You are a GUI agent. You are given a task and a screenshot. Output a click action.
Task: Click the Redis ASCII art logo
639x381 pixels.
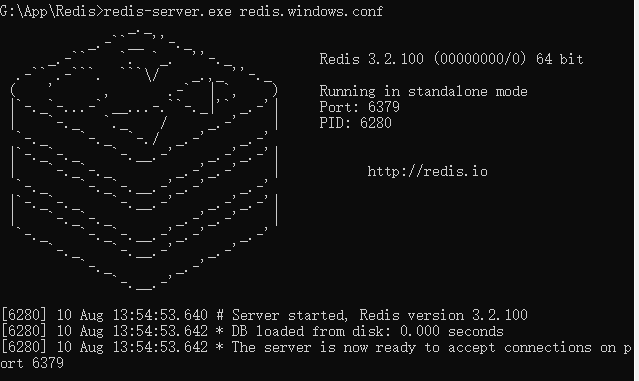[144, 160]
